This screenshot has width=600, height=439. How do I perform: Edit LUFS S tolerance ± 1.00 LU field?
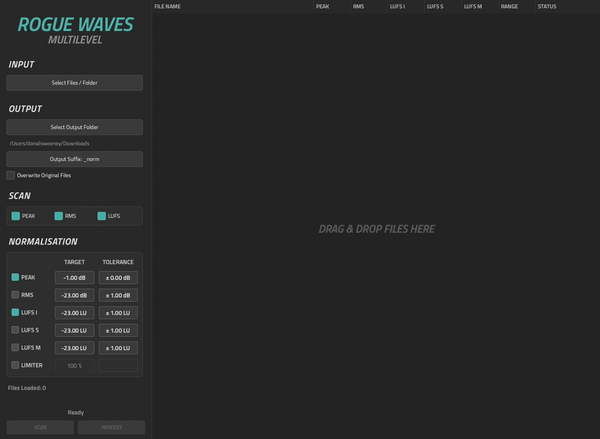coord(118,330)
